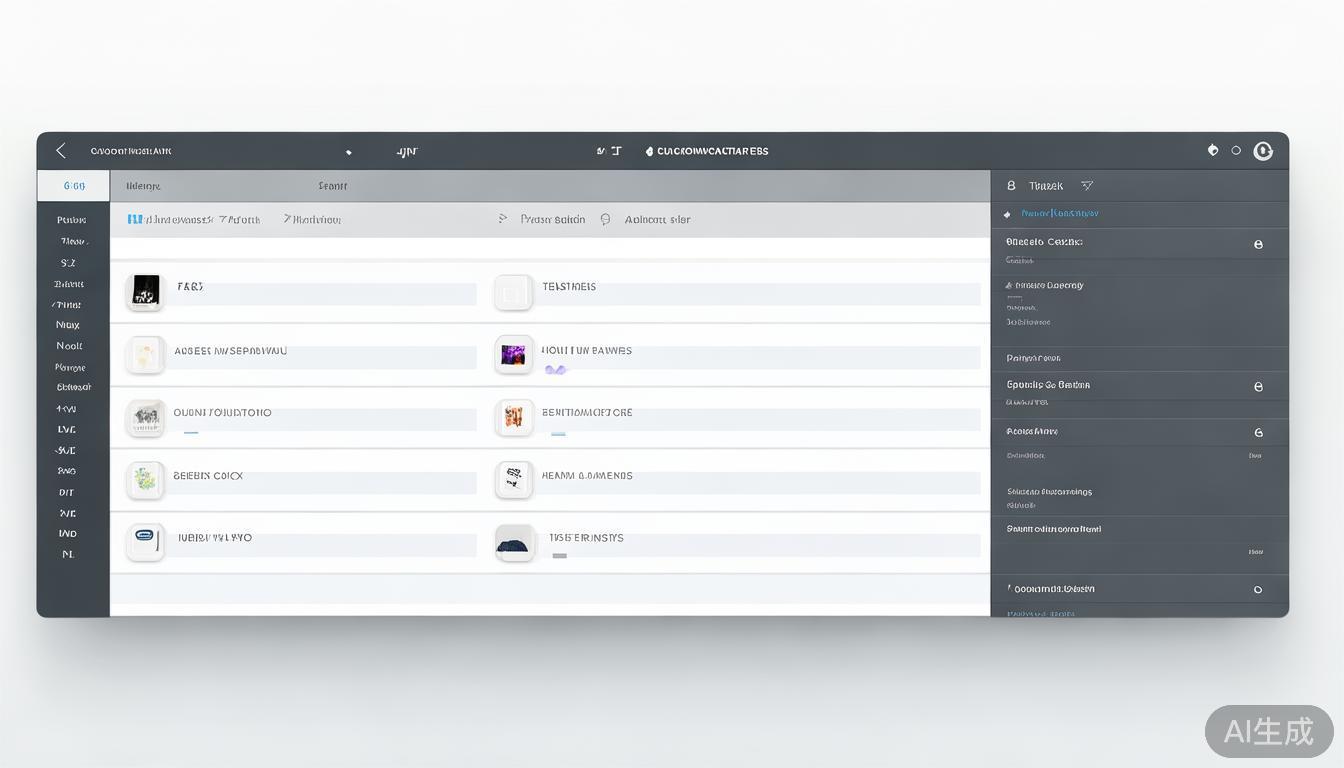Screen dimensions: 1344x768
Task: Click the purple indicator under 'HOUI T UN BAWIES'
Action: pos(555,370)
